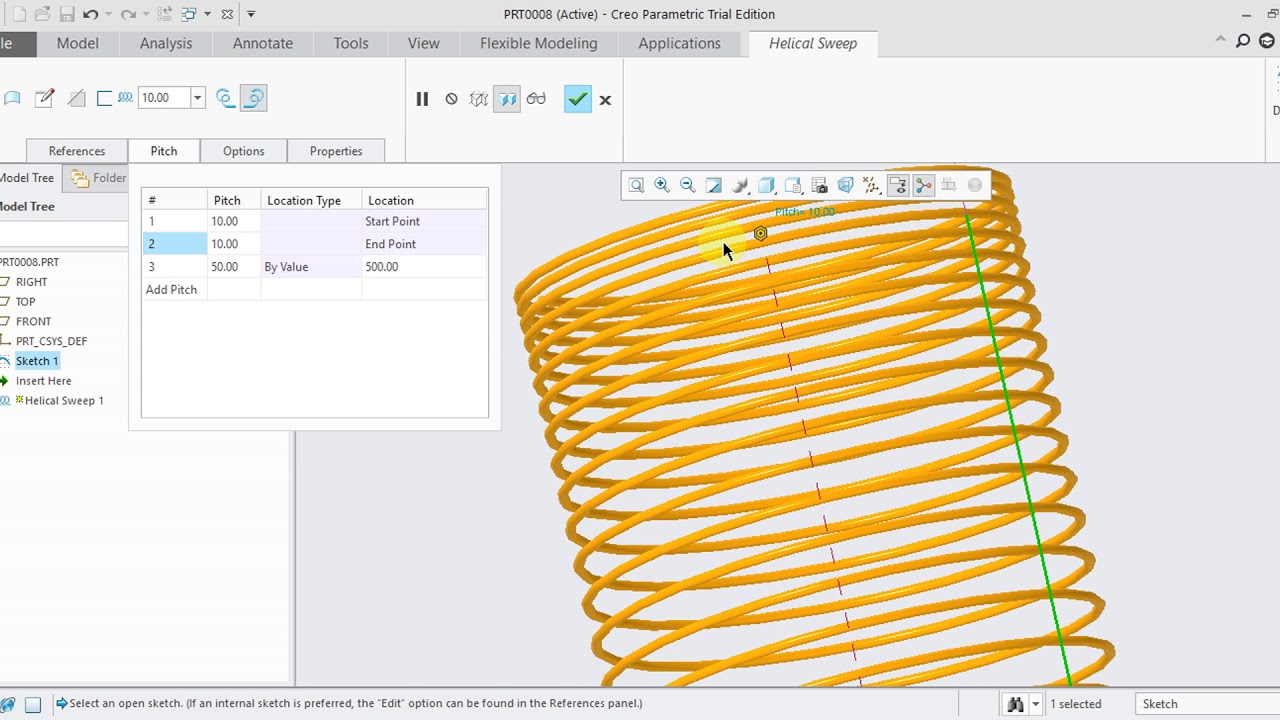Open the Properties panel tab
This screenshot has height=720, width=1280.
click(336, 151)
